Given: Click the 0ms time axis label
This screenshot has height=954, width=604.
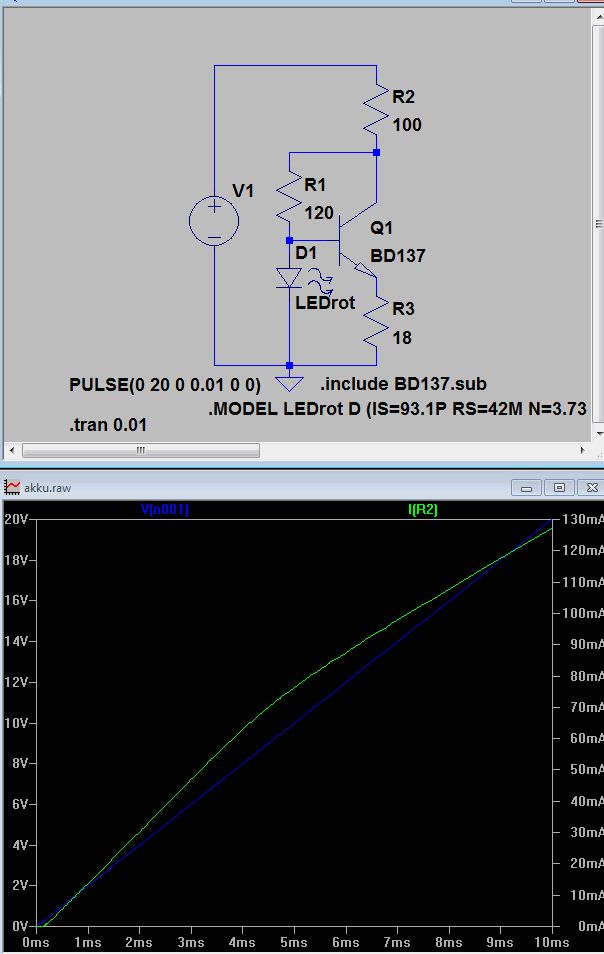Looking at the screenshot, I should tap(36, 942).
